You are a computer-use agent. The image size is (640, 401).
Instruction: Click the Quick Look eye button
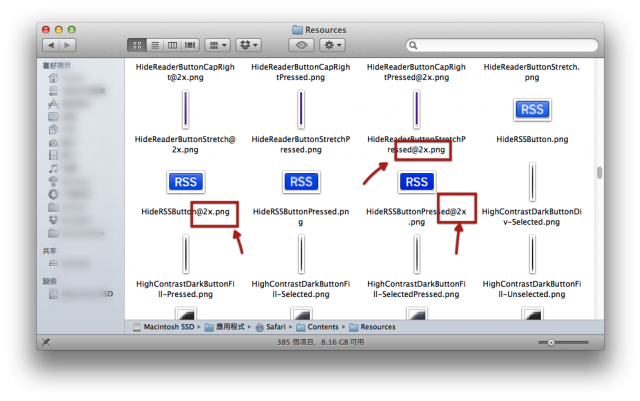pos(301,45)
